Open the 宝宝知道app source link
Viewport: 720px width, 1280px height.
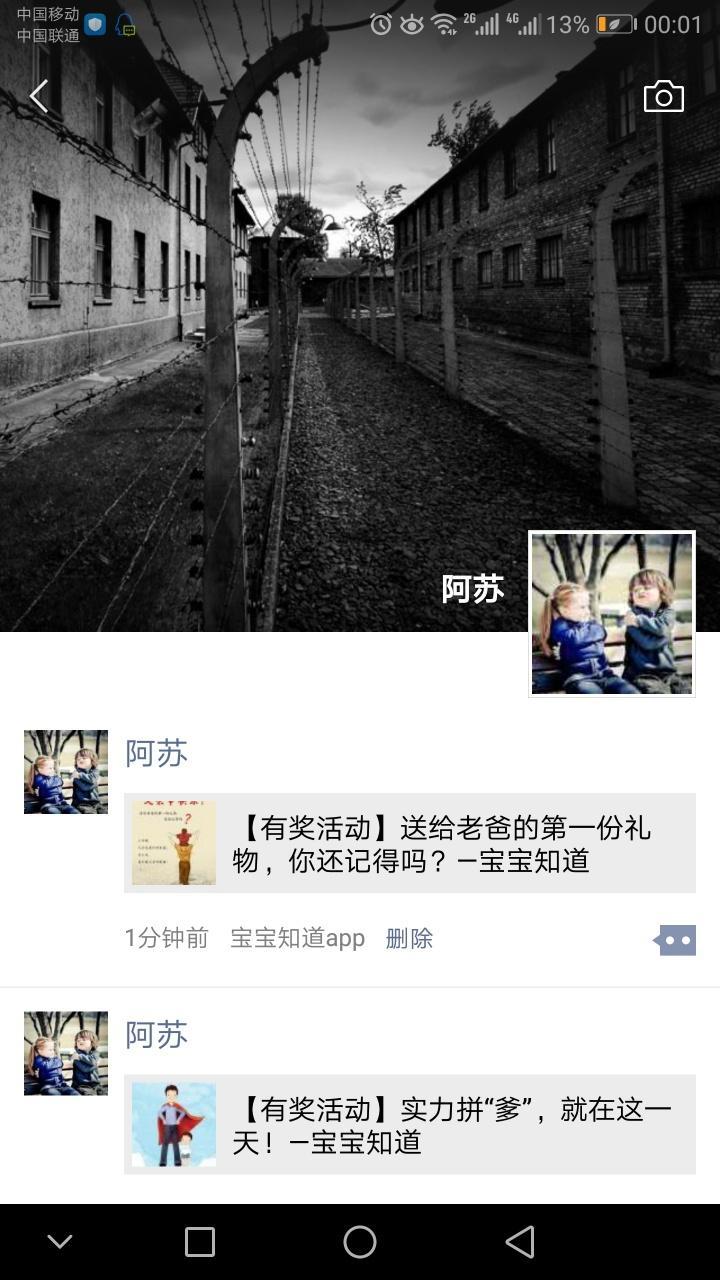pyautogui.click(x=297, y=938)
